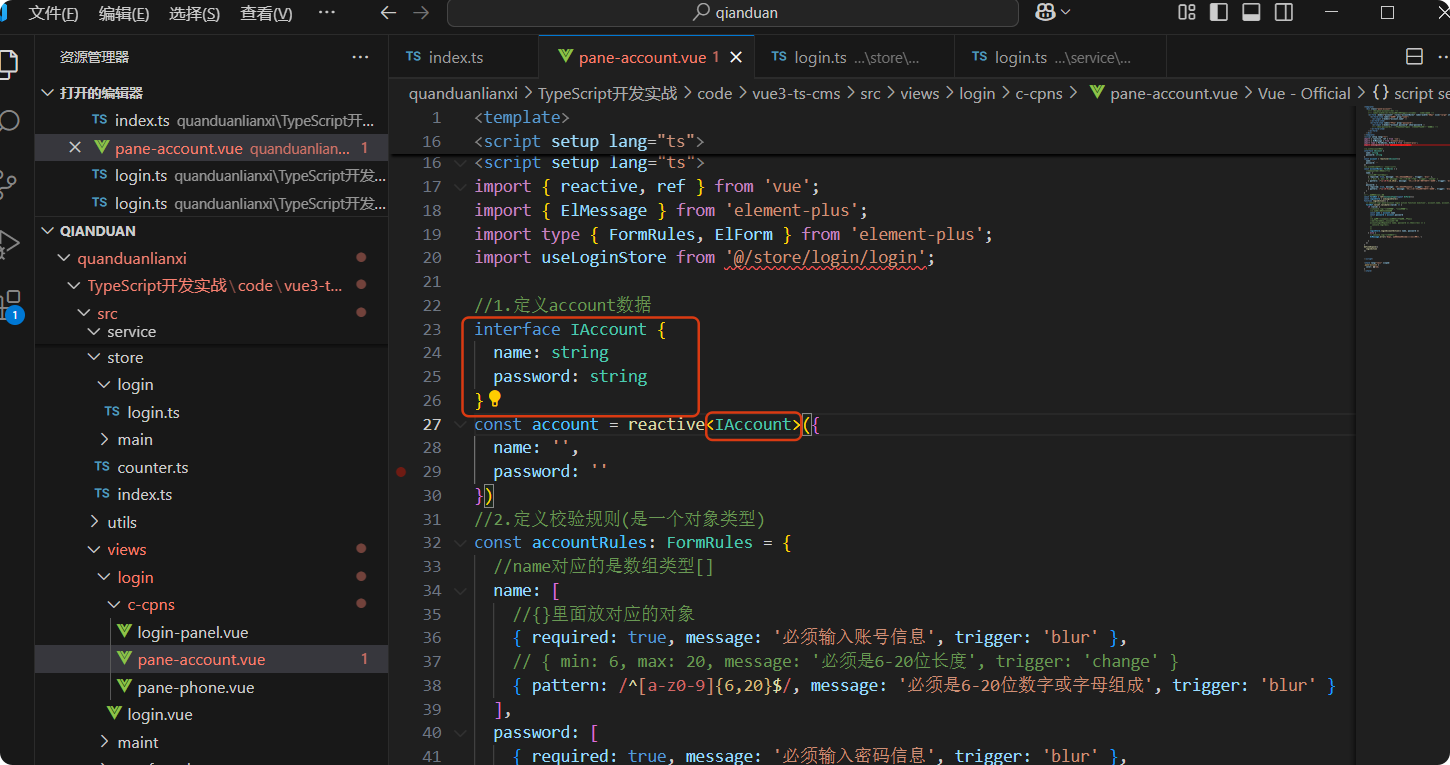Expand the main folder under store
The width and height of the screenshot is (1450, 765).
(134, 439)
